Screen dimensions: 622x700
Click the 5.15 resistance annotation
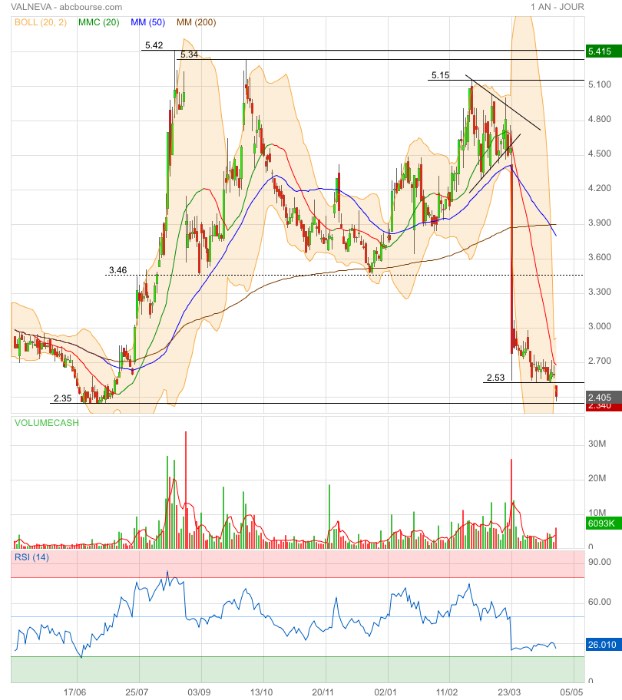[x=440, y=75]
